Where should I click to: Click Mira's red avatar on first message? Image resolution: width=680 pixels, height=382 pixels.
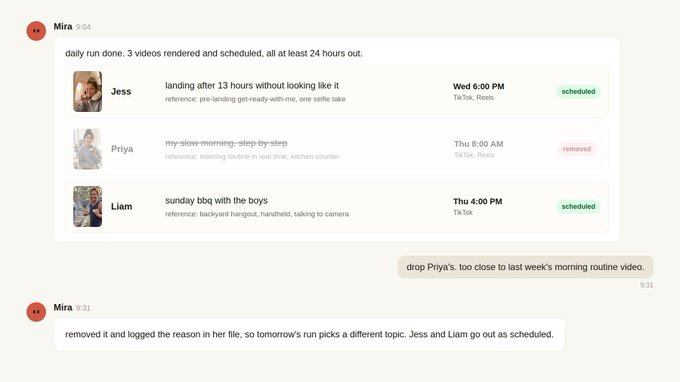(x=36, y=31)
